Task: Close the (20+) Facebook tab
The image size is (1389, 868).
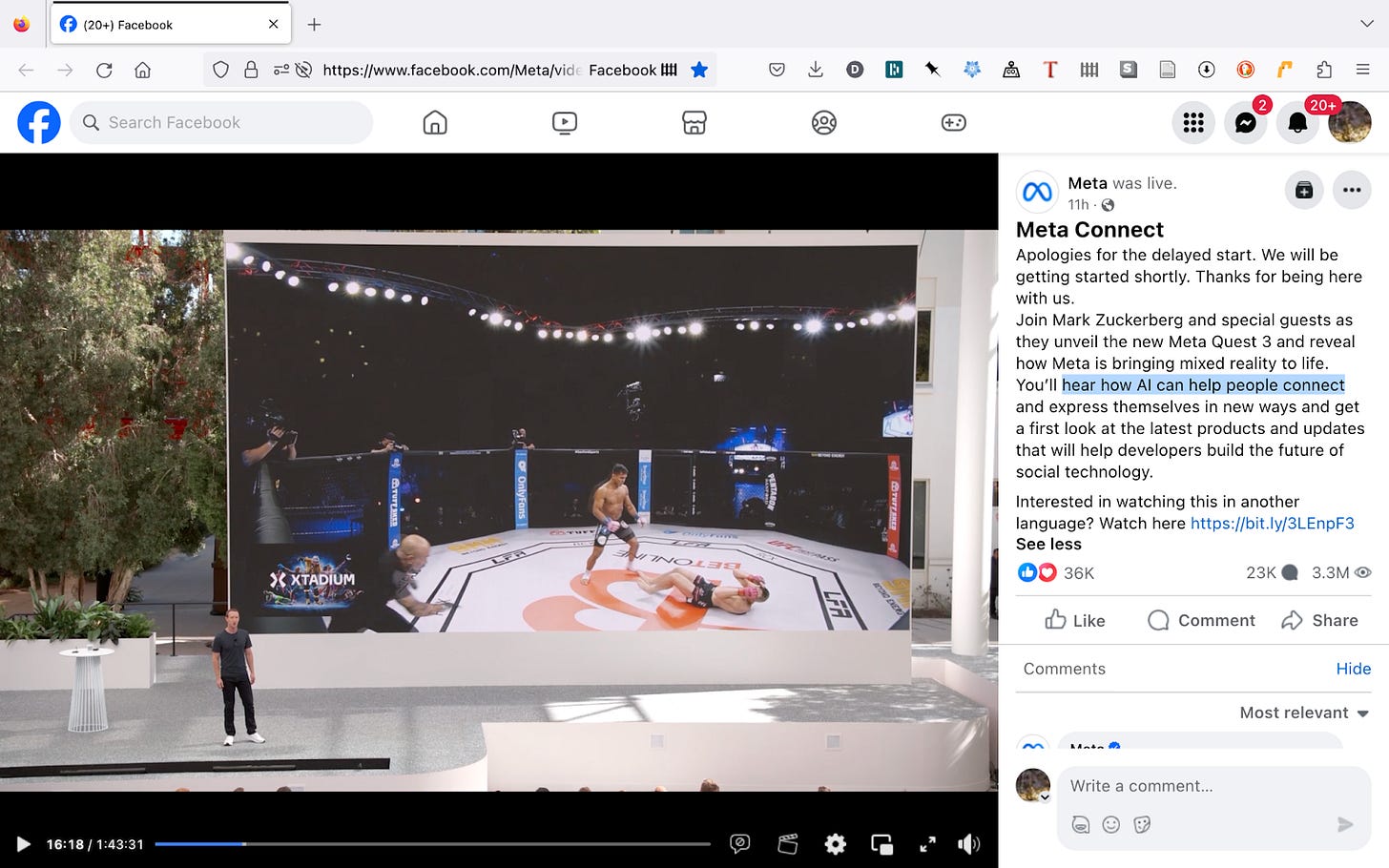Action: pyautogui.click(x=274, y=25)
